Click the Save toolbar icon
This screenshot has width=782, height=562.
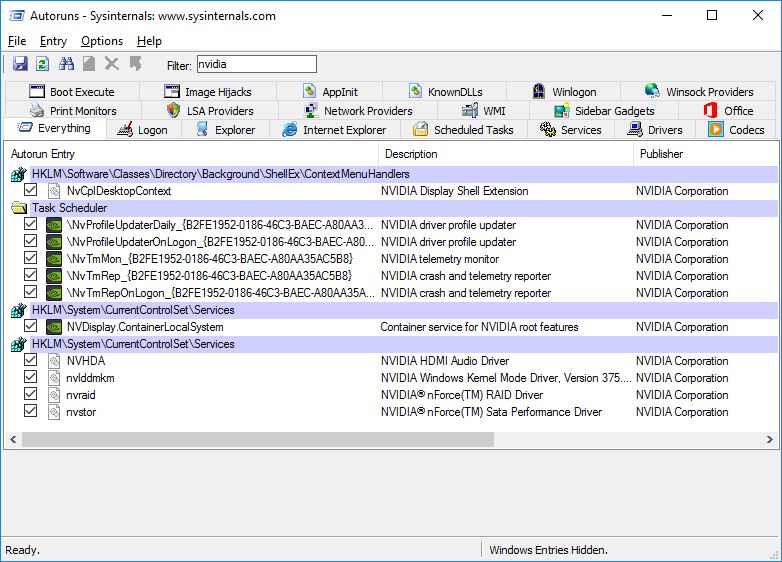point(20,64)
